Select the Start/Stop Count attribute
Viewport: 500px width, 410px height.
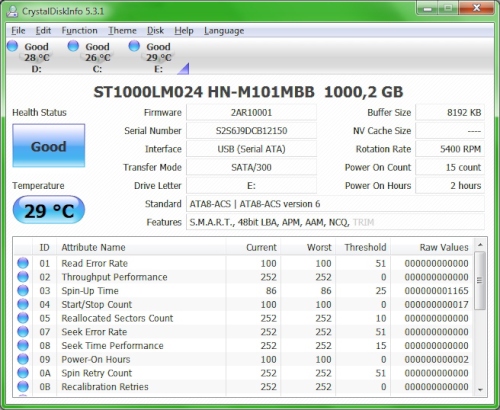[x=97, y=304]
